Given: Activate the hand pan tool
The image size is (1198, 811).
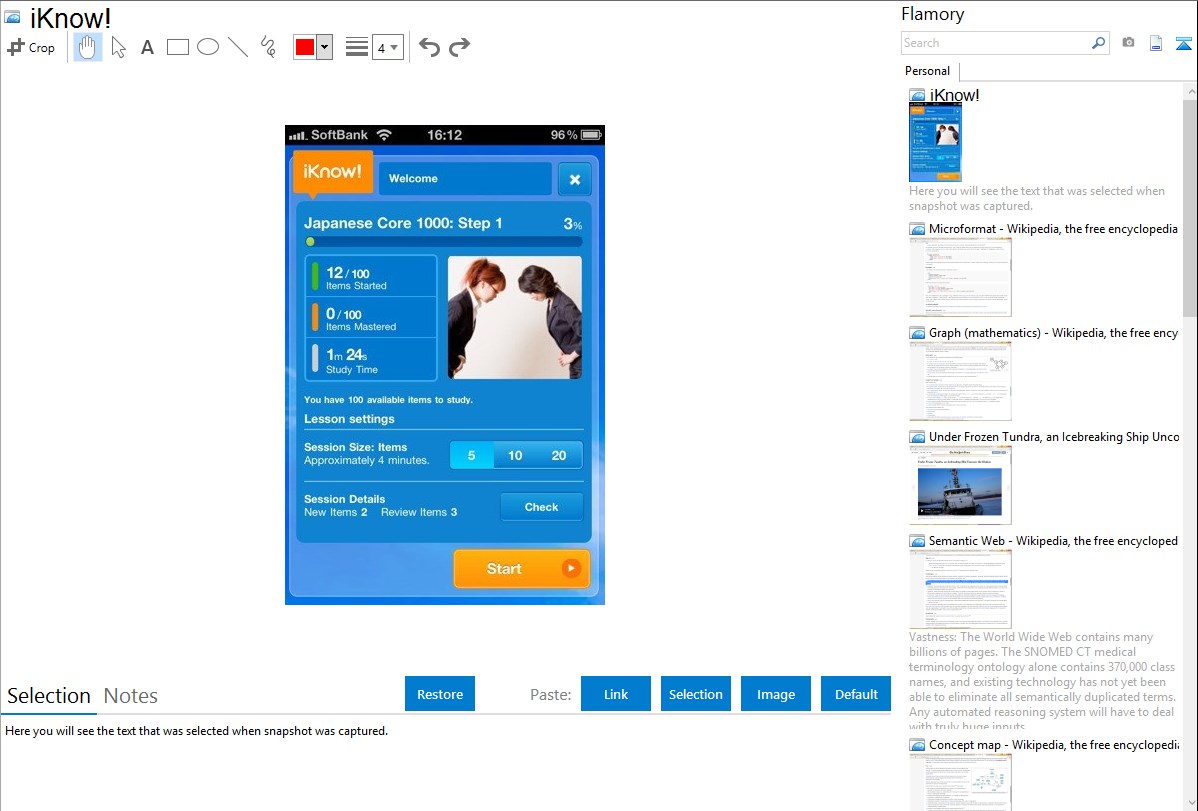Looking at the screenshot, I should pos(88,47).
